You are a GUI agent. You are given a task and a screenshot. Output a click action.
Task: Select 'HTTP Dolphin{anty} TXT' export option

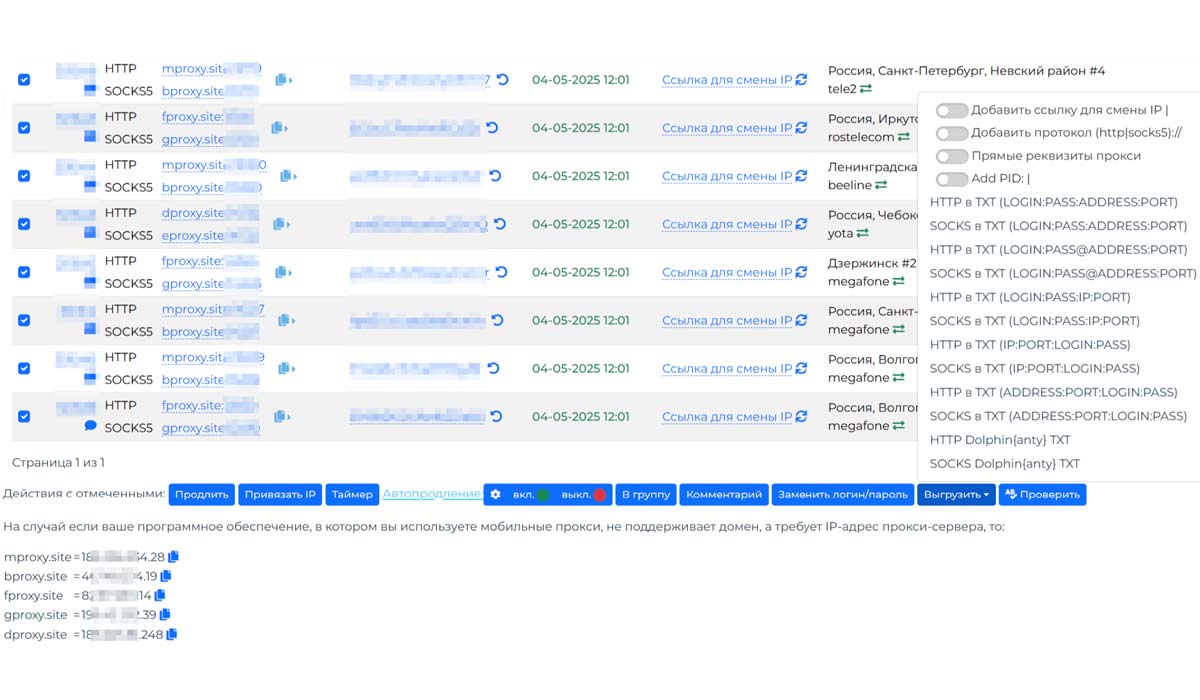pyautogui.click(x=1000, y=440)
